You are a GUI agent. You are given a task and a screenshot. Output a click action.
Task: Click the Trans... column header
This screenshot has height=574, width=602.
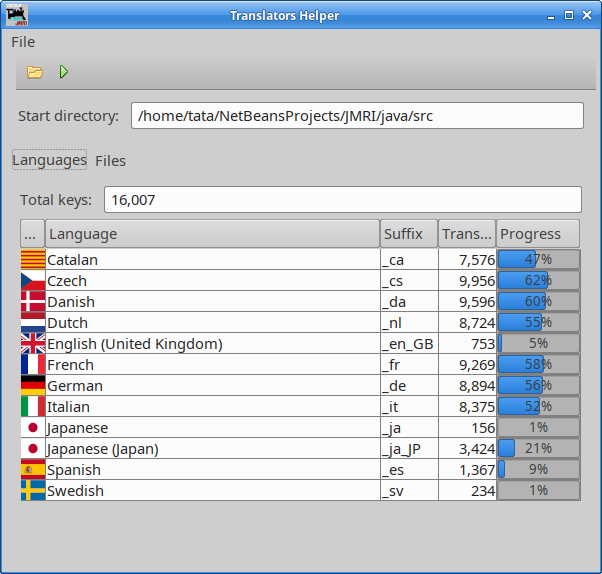[x=467, y=234]
